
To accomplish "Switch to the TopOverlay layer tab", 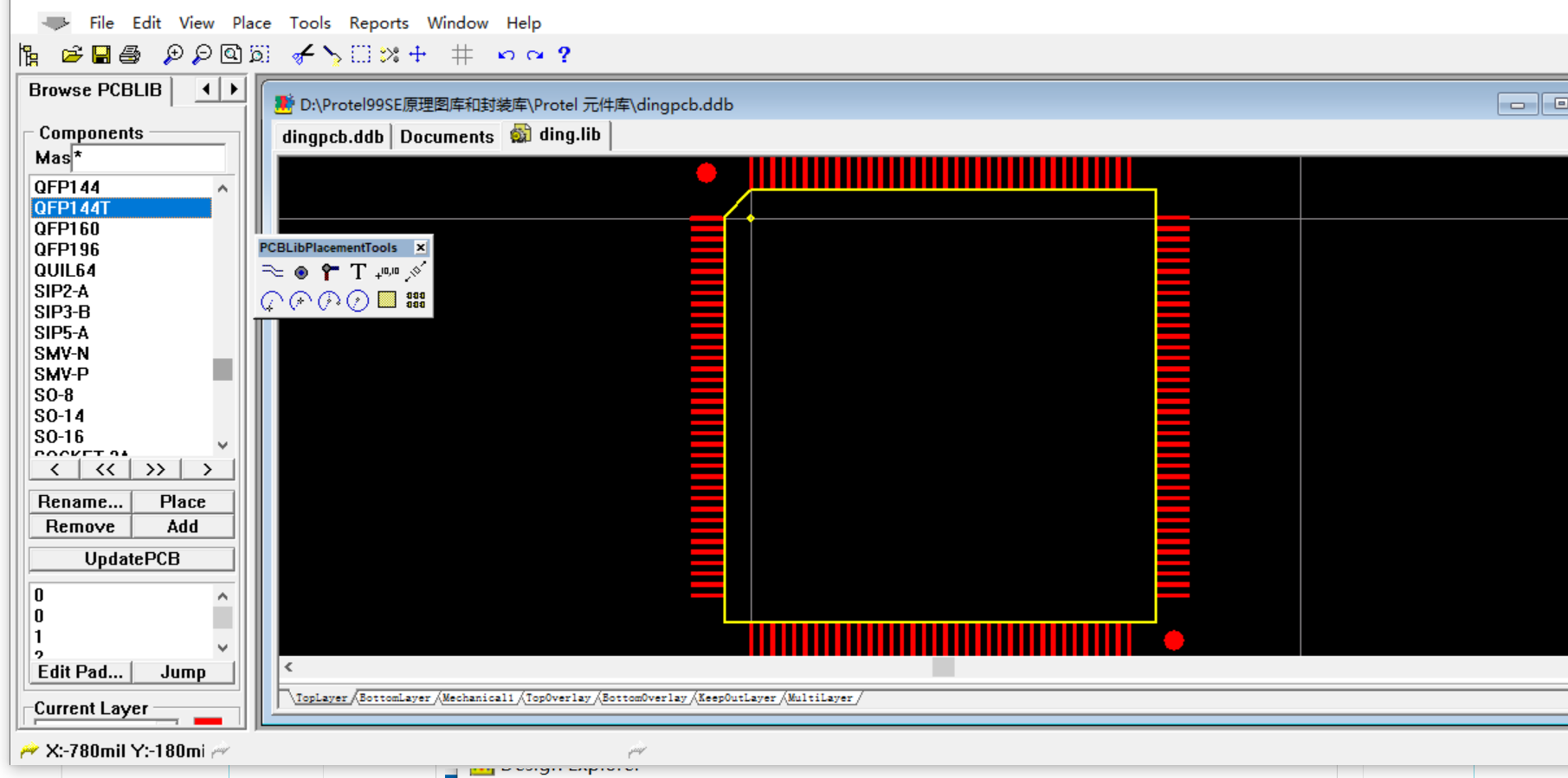I will (x=558, y=698).
